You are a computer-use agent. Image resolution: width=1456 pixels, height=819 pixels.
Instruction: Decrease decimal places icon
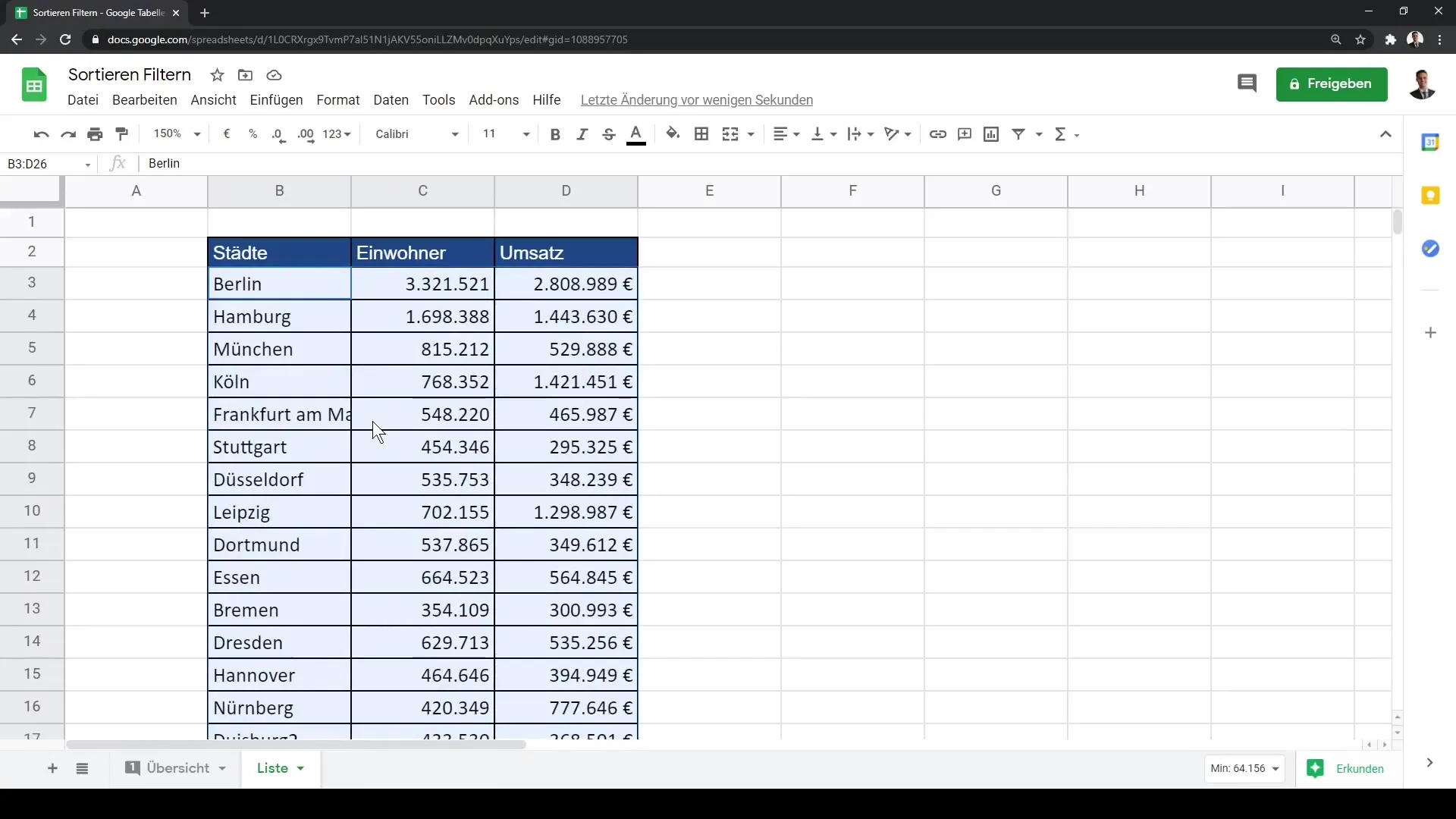tap(279, 134)
